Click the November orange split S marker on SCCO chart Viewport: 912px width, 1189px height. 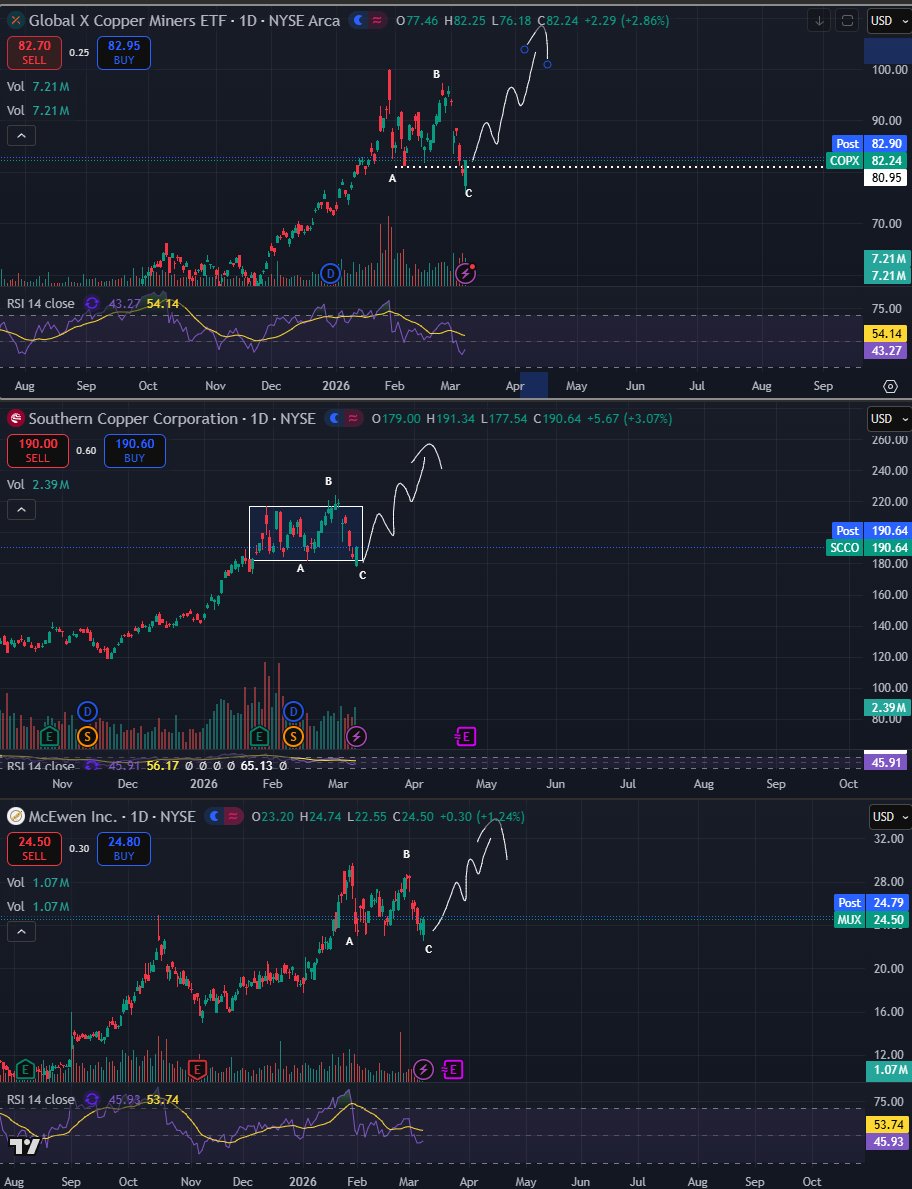(x=87, y=736)
